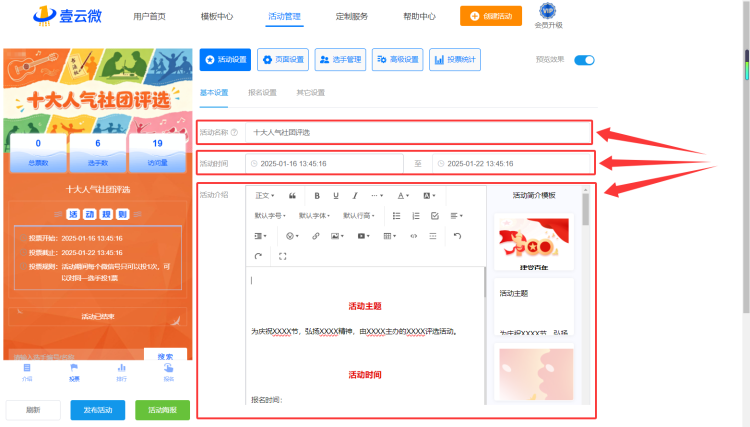Image resolution: width=750 pixels, height=427 pixels.
Task: Open the indent options dropdown
Action: [x=261, y=236]
